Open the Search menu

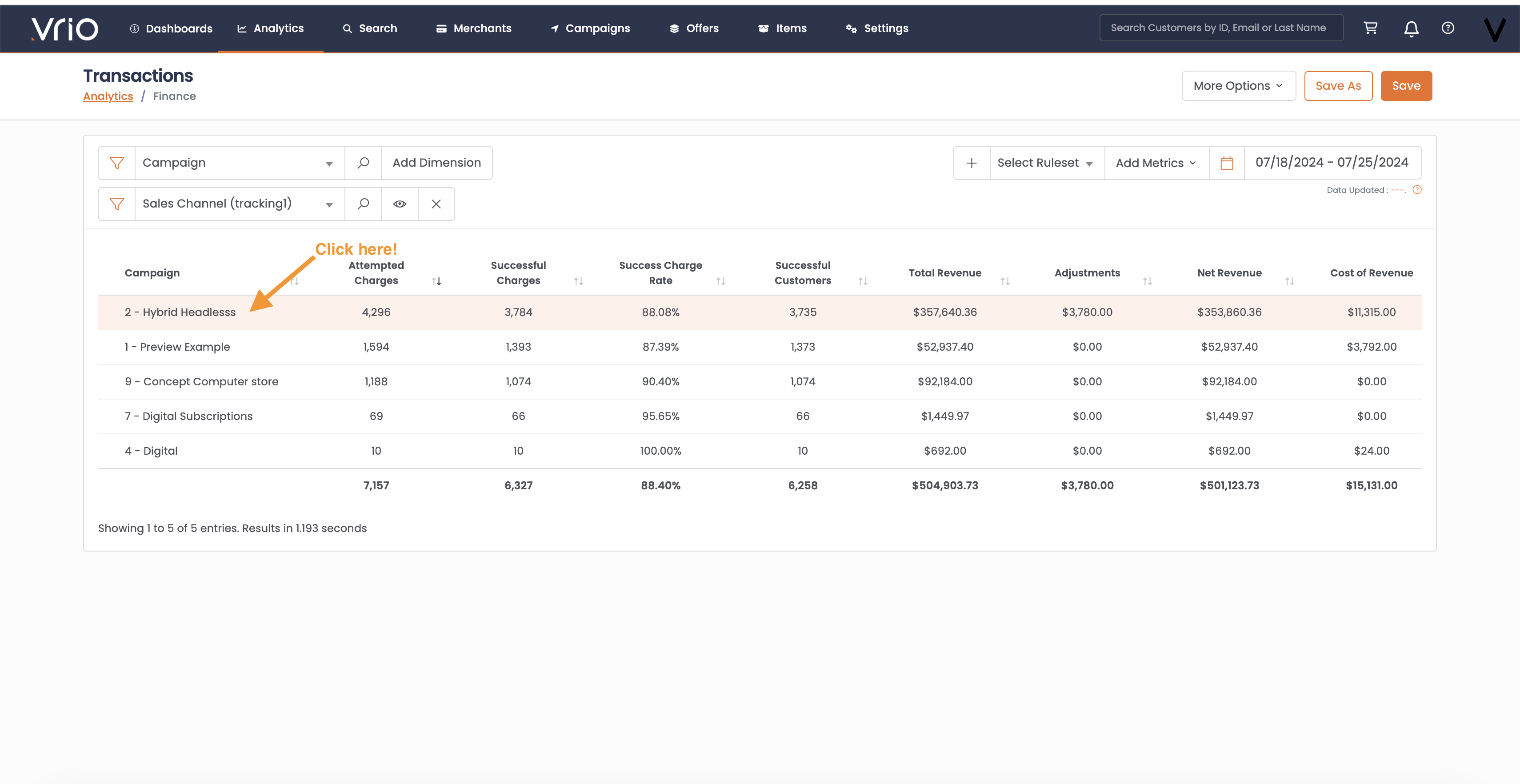[370, 28]
